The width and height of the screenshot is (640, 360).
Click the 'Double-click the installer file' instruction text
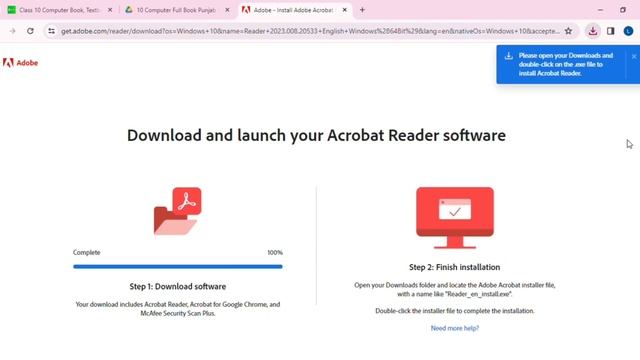pyautogui.click(x=455, y=311)
